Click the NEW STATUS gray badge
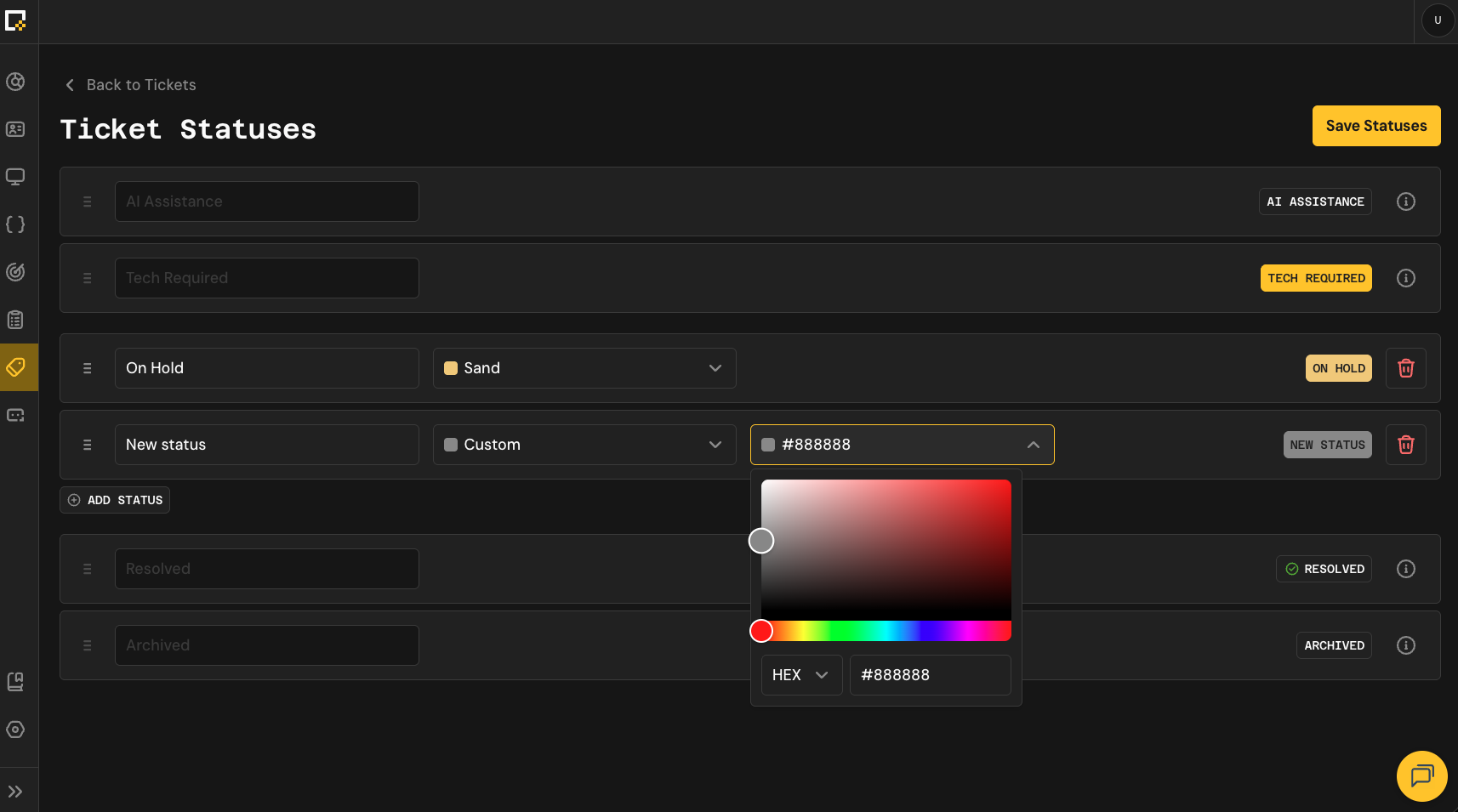Image resolution: width=1458 pixels, height=812 pixels. [x=1328, y=445]
